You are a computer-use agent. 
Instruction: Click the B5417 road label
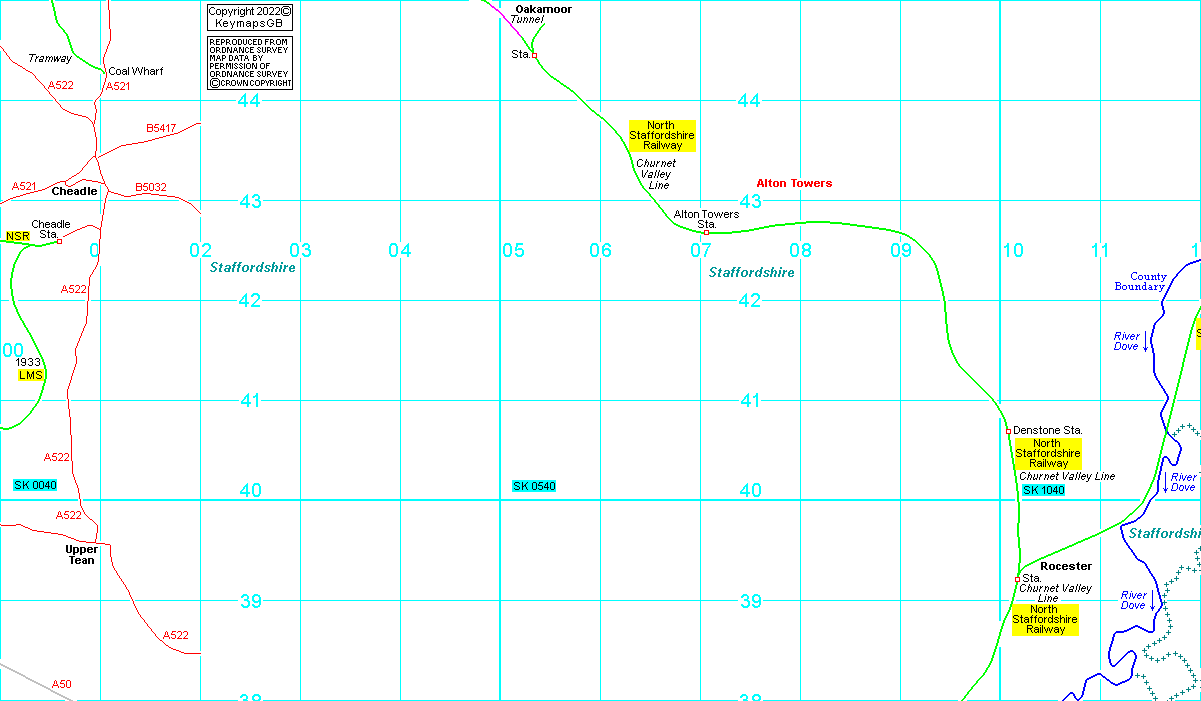point(161,129)
